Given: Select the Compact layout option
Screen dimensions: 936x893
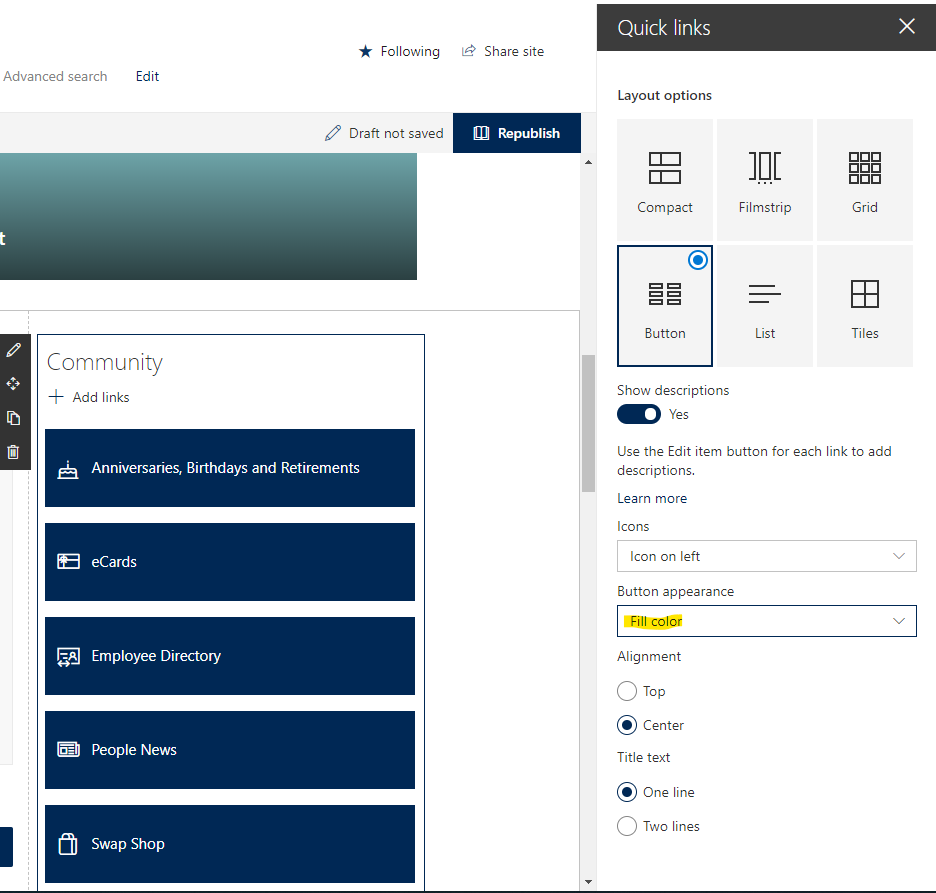Looking at the screenshot, I should (665, 180).
